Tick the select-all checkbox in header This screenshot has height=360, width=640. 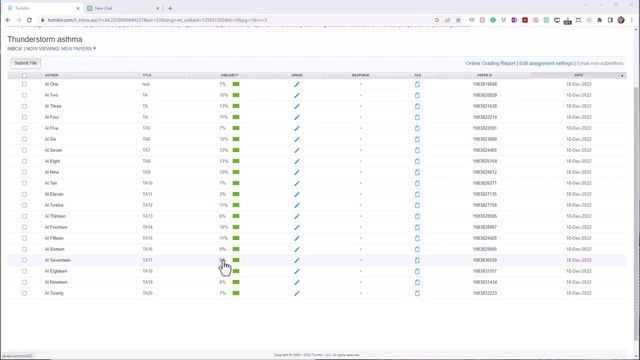coord(24,76)
